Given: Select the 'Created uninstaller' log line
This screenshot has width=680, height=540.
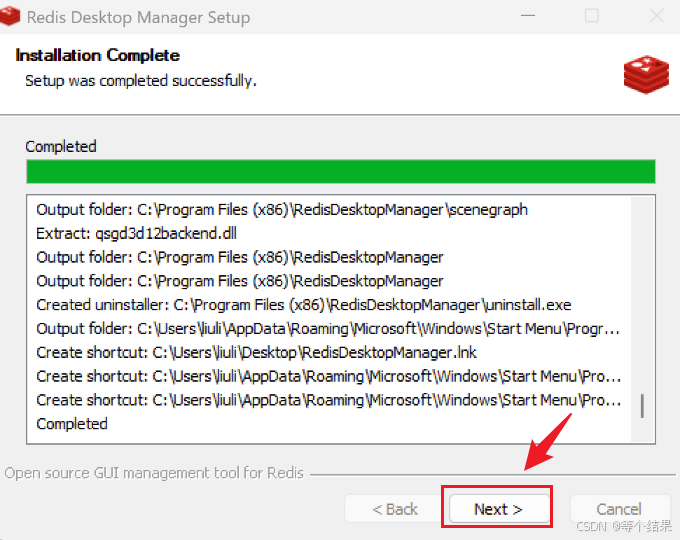Looking at the screenshot, I should click(304, 305).
